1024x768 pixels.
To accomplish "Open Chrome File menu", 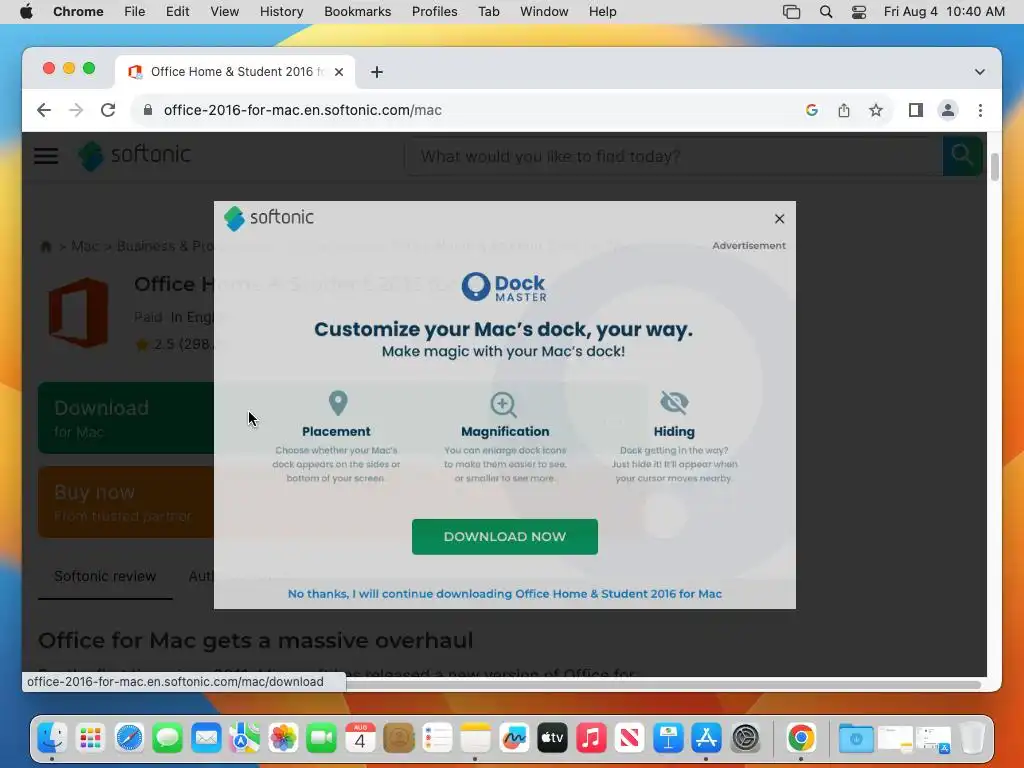I will tap(135, 12).
